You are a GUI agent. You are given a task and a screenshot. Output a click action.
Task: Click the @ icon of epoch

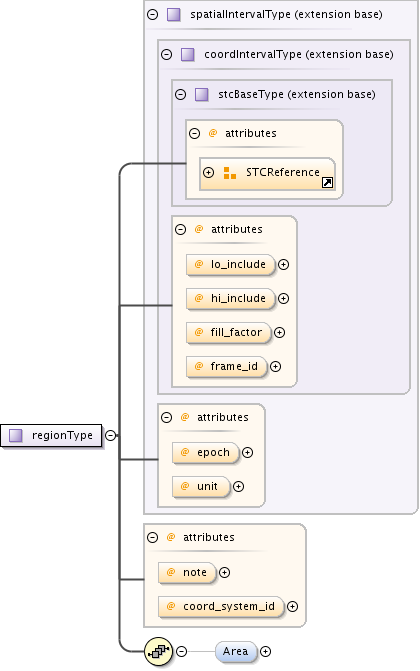coord(185,452)
